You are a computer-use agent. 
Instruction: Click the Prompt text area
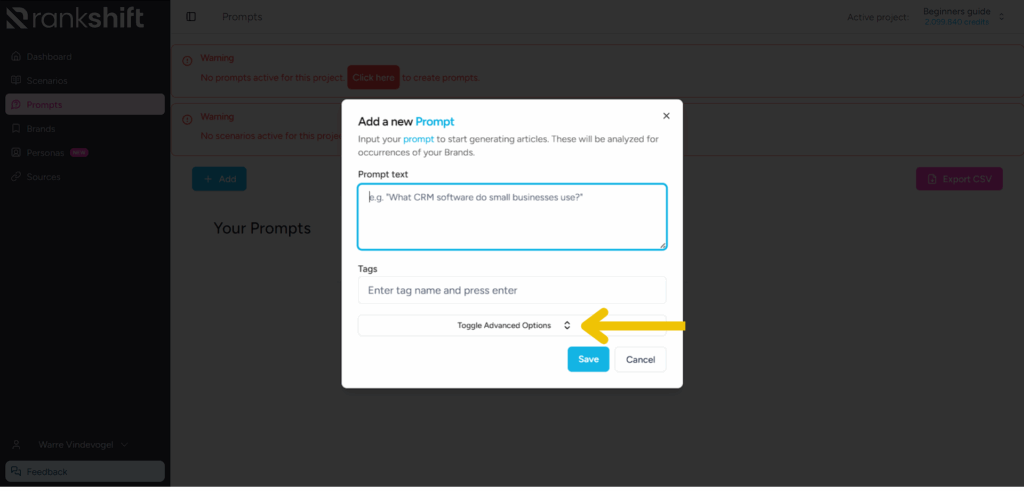pyautogui.click(x=512, y=217)
